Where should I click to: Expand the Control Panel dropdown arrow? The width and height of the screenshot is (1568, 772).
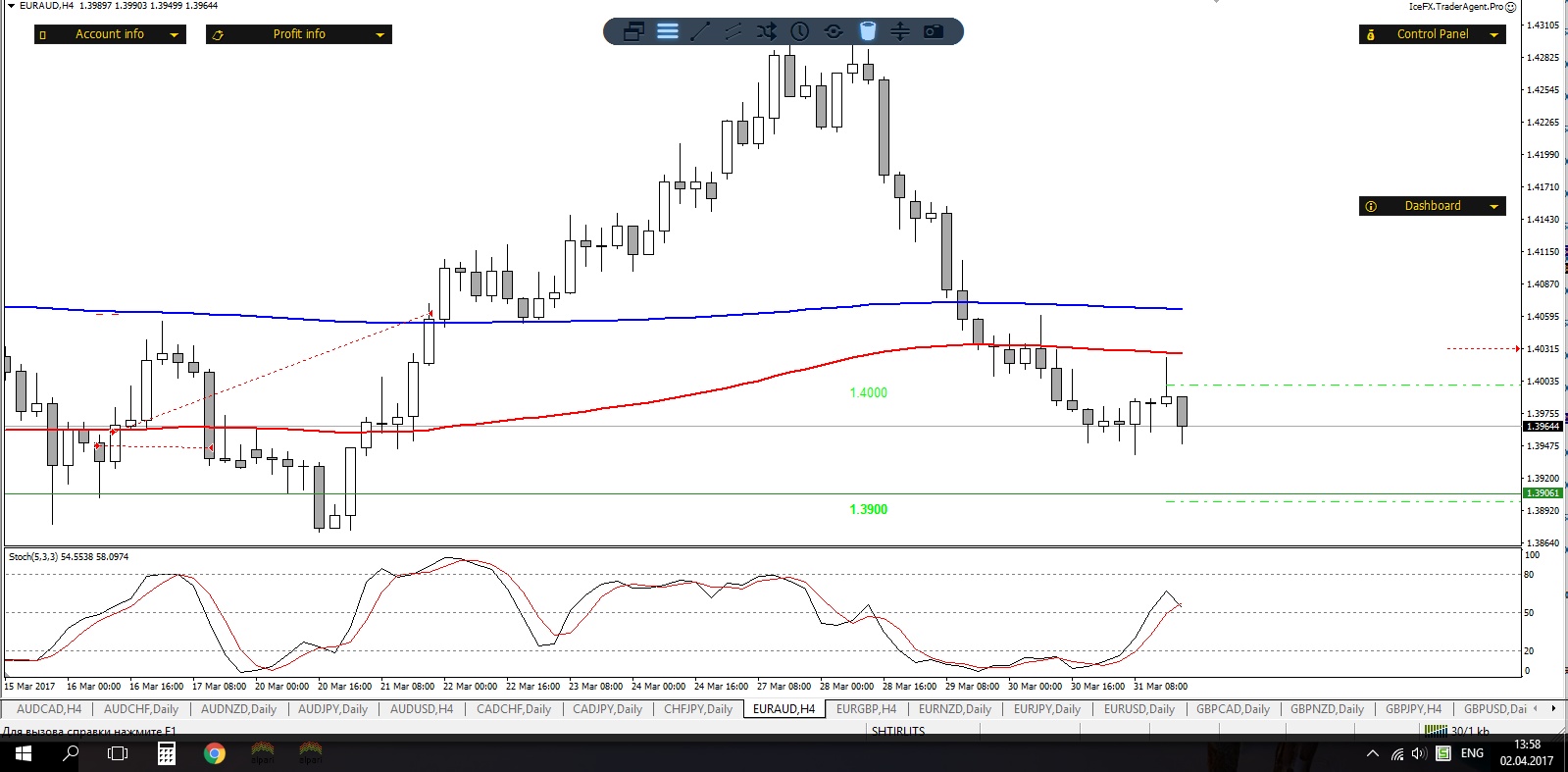[x=1494, y=35]
